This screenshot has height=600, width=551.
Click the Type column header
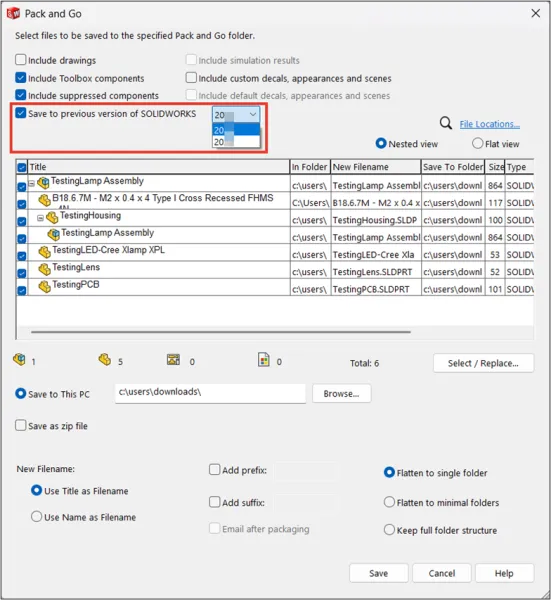(x=519, y=167)
